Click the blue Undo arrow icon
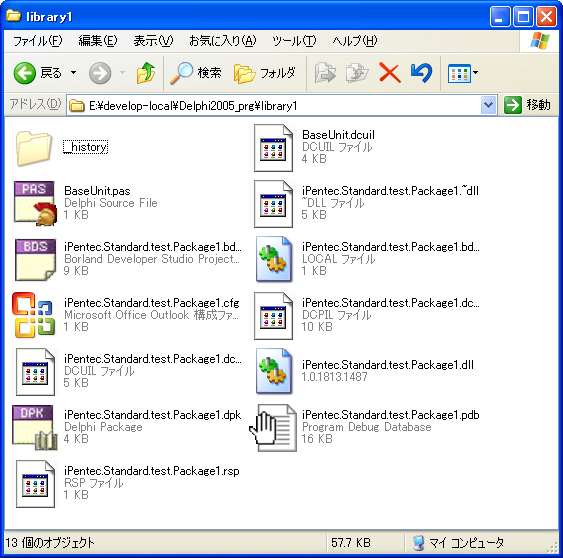This screenshot has height=558, width=563. (422, 73)
